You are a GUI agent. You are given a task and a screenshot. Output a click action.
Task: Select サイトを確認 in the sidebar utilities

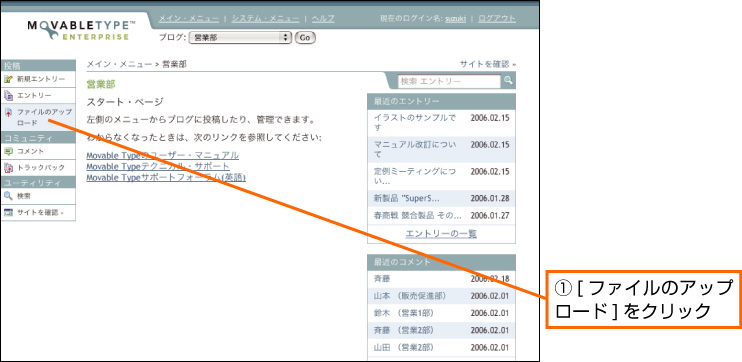pos(40,213)
